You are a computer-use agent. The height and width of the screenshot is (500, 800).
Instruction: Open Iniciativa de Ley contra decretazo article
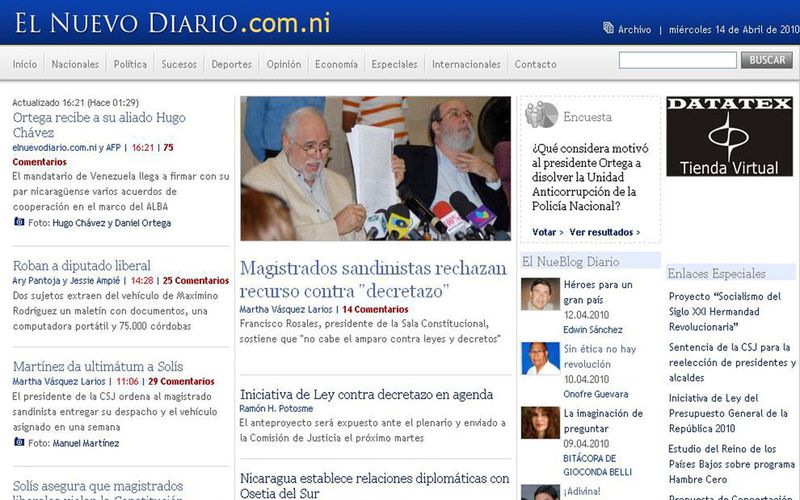366,394
